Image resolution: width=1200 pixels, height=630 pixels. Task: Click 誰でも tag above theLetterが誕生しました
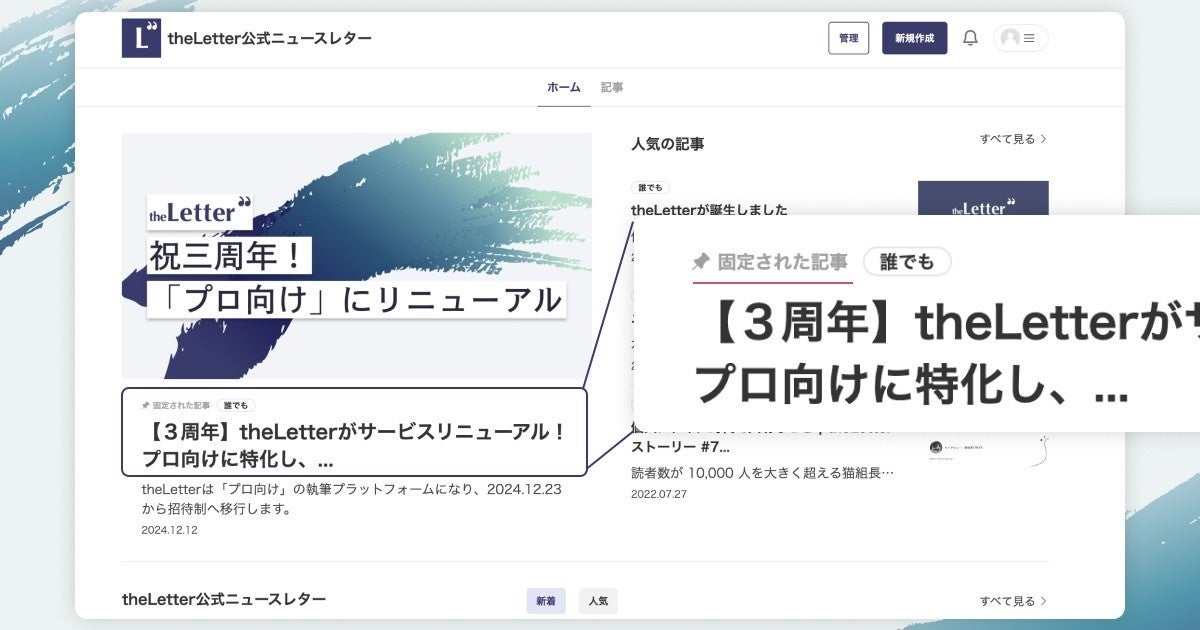(650, 187)
